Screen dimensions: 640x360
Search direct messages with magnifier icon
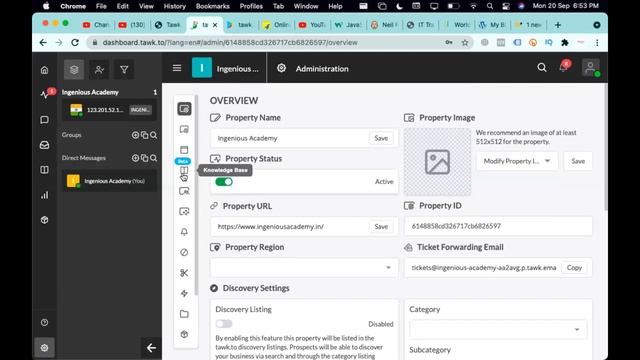[153, 158]
